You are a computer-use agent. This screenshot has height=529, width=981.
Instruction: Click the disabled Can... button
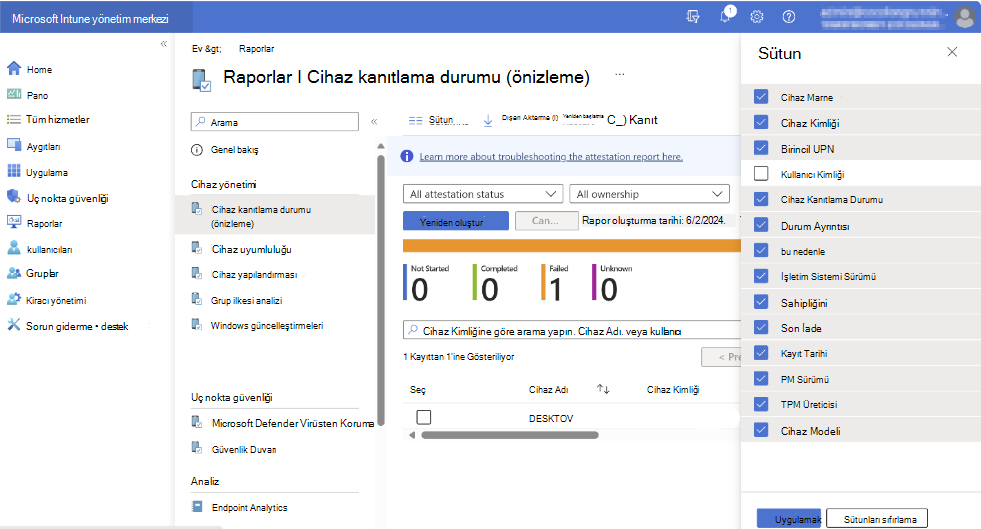point(546,221)
